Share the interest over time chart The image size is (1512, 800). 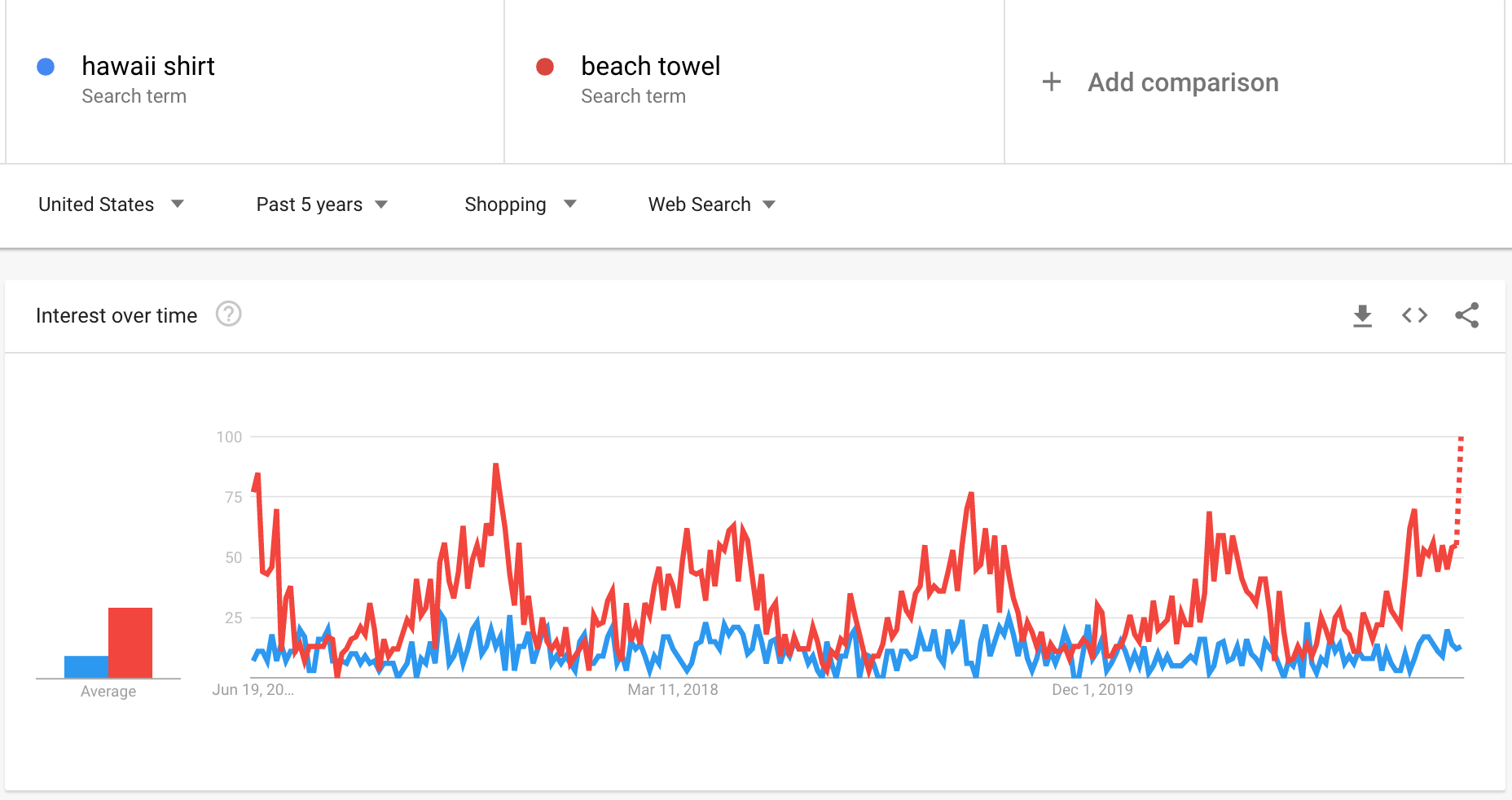coord(1467,315)
